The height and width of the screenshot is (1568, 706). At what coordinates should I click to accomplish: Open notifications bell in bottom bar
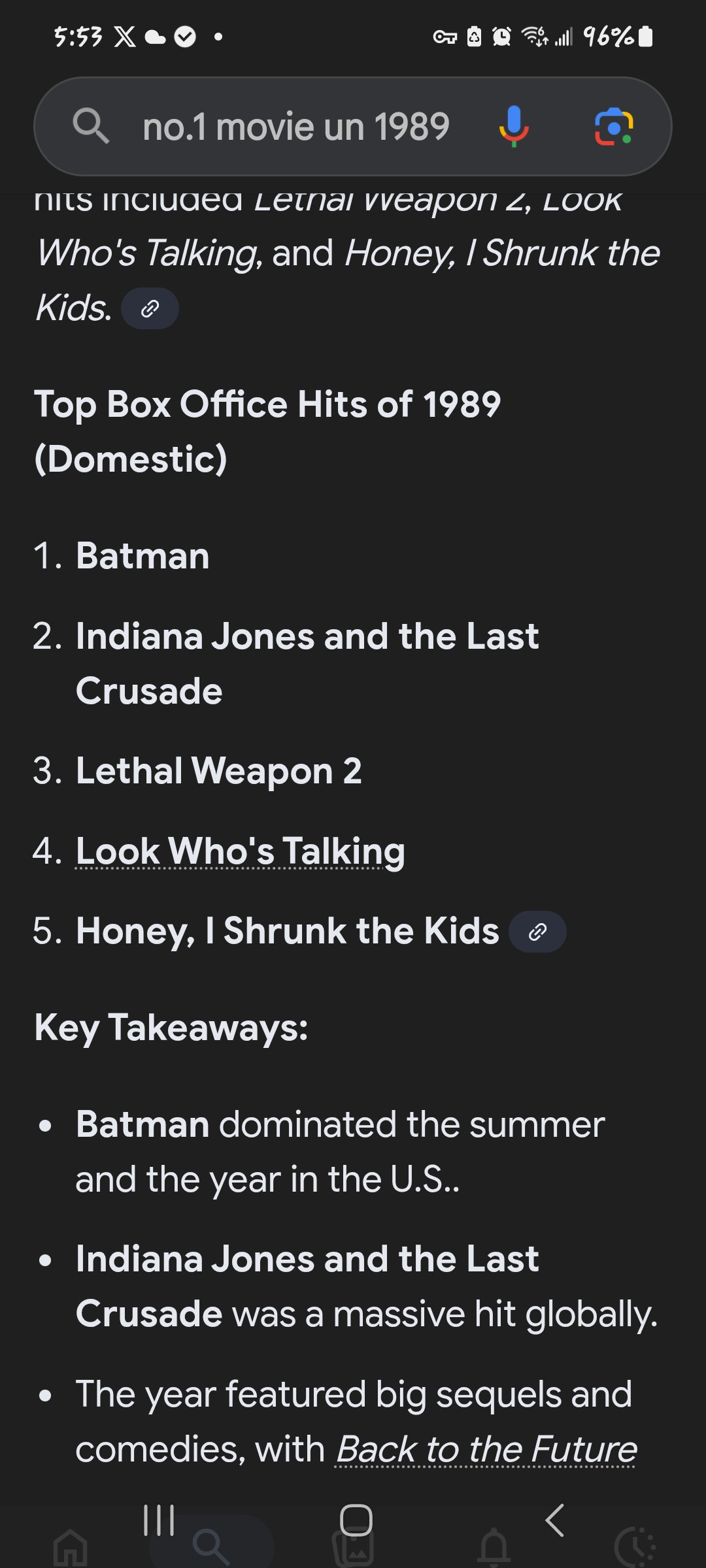[494, 1548]
